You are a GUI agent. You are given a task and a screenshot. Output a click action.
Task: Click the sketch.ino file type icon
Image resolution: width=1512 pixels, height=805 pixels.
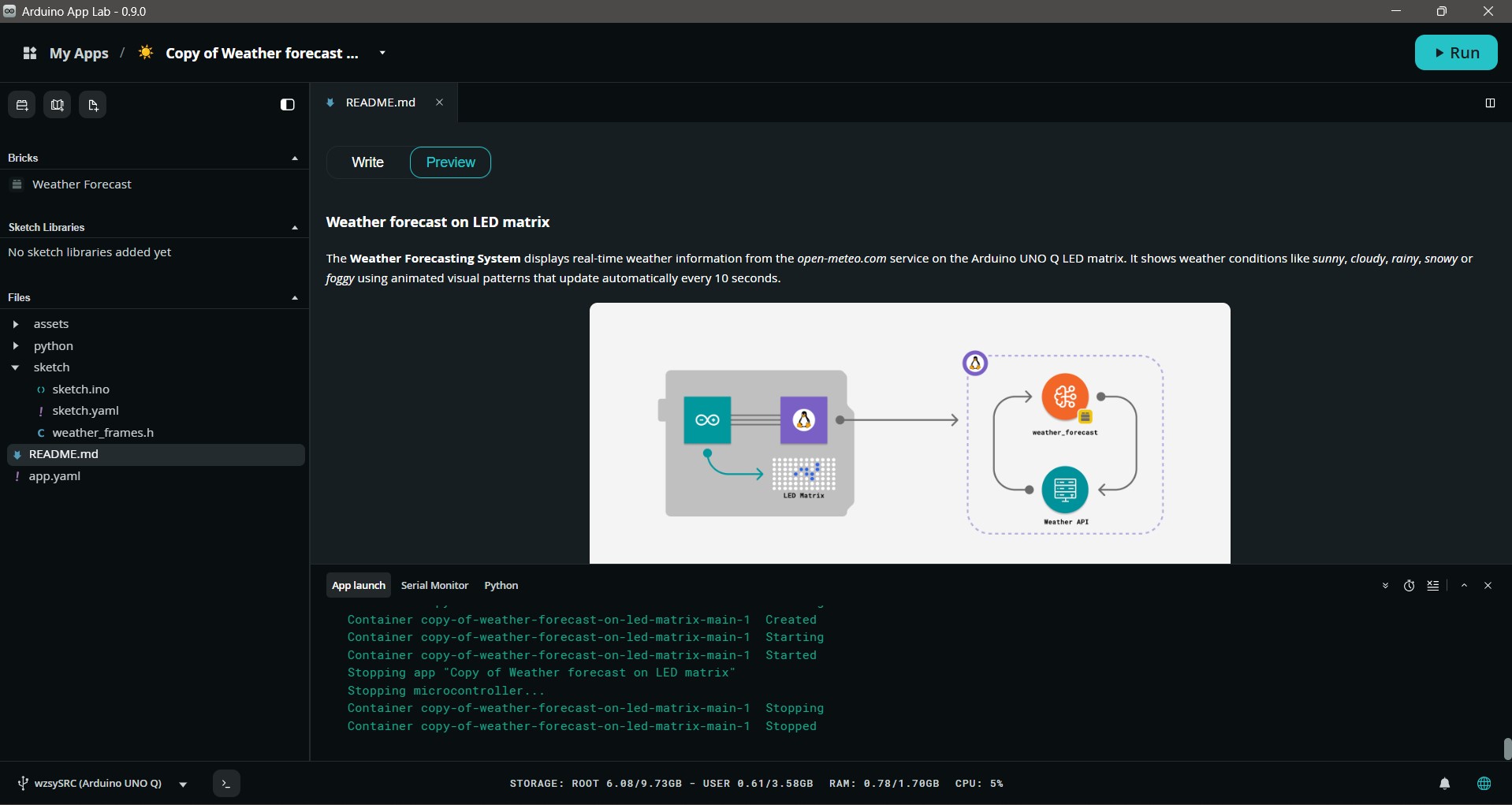point(41,389)
